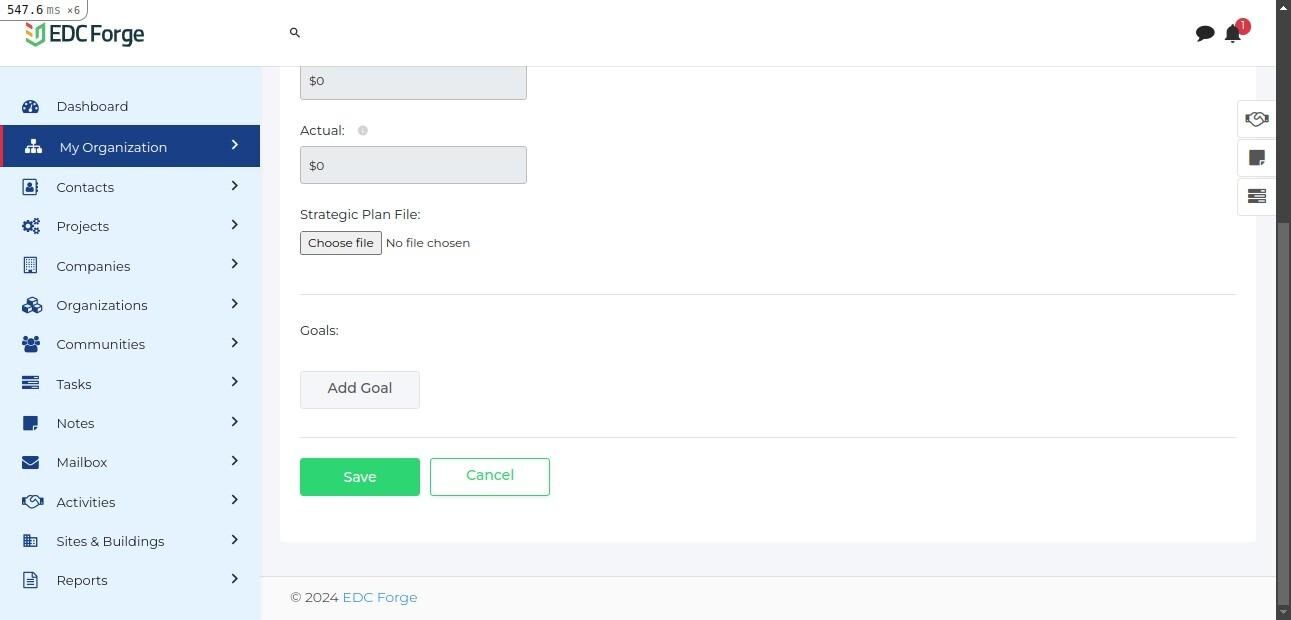
Task: Go to Mailbox in sidebar
Action: (81, 462)
